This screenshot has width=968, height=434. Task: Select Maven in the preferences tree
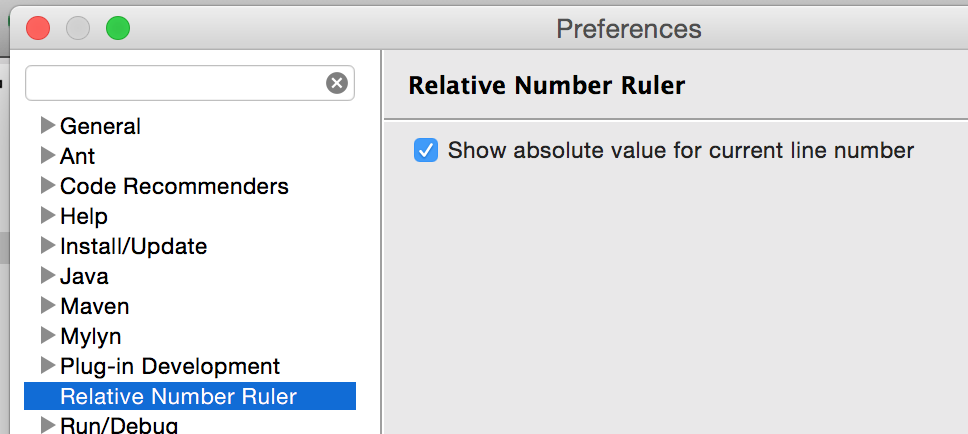95,306
